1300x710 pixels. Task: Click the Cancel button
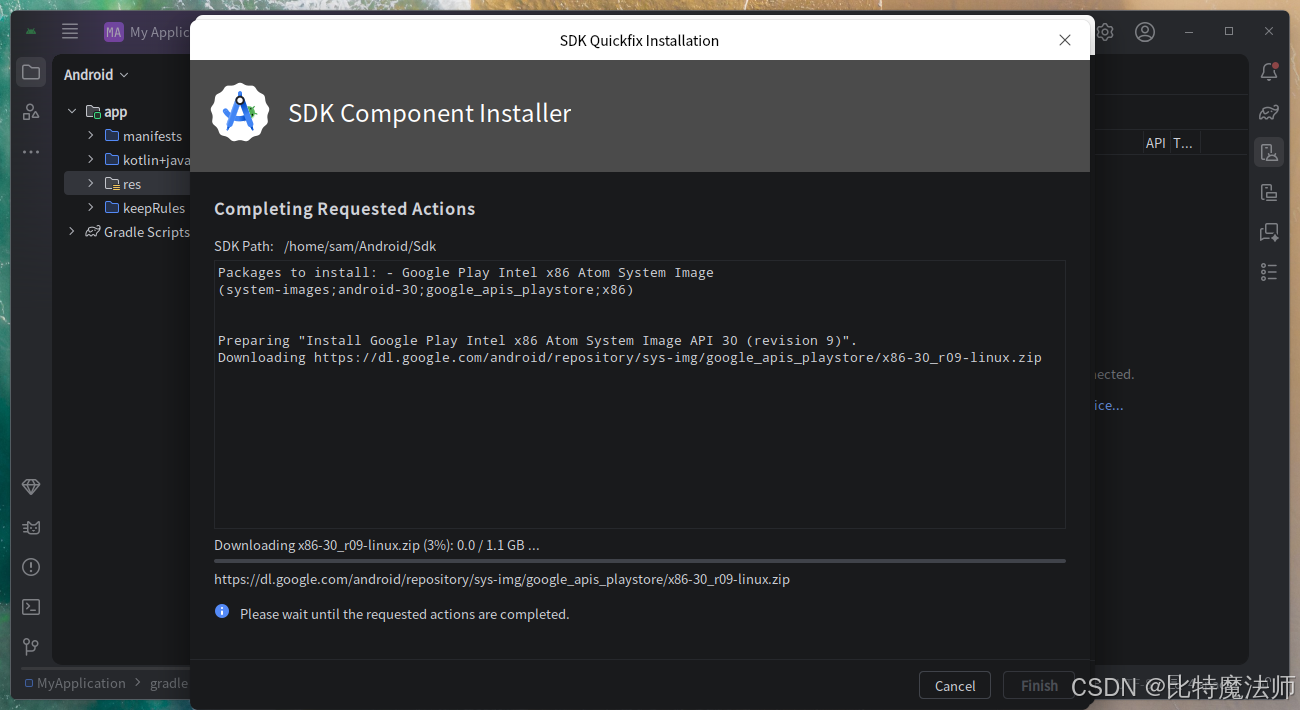point(955,685)
